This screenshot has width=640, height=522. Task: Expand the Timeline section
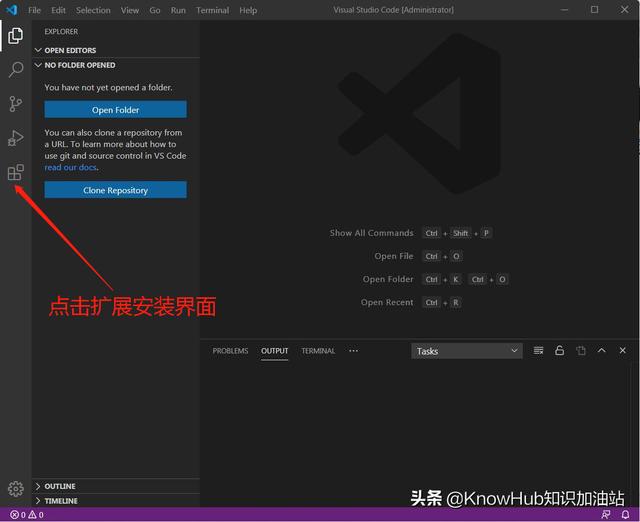(x=116, y=501)
